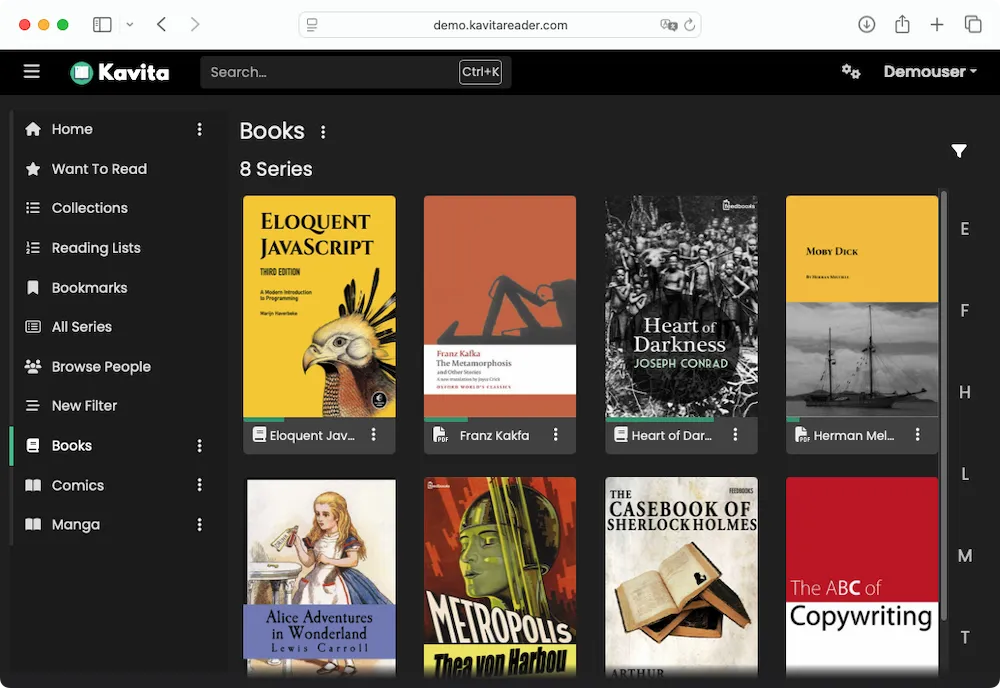Click the Reading Lists numbered icon

(33, 248)
